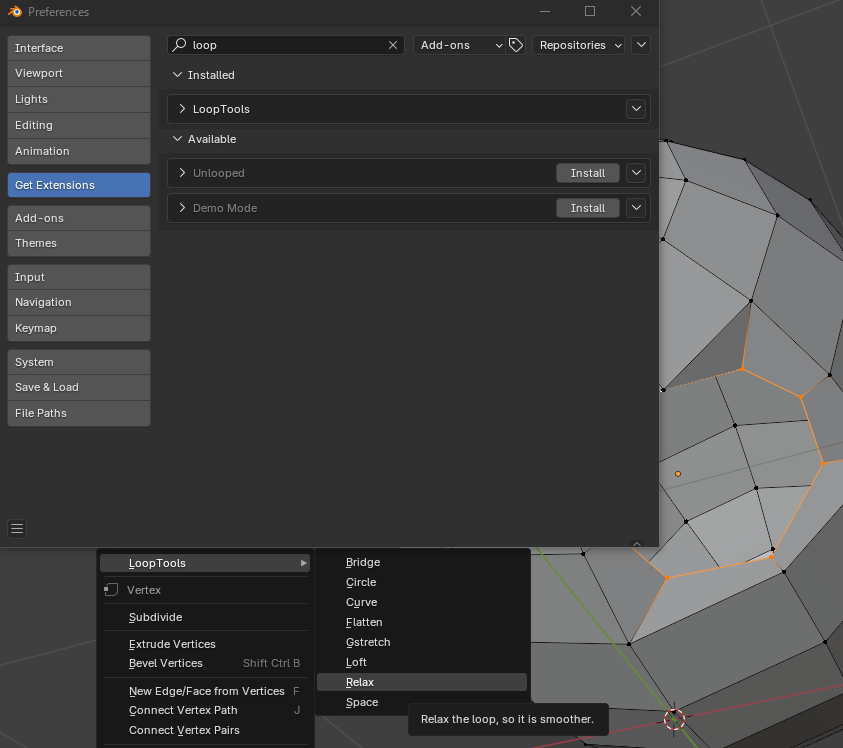Choose Subdivide from the Vertex menu

(205, 617)
